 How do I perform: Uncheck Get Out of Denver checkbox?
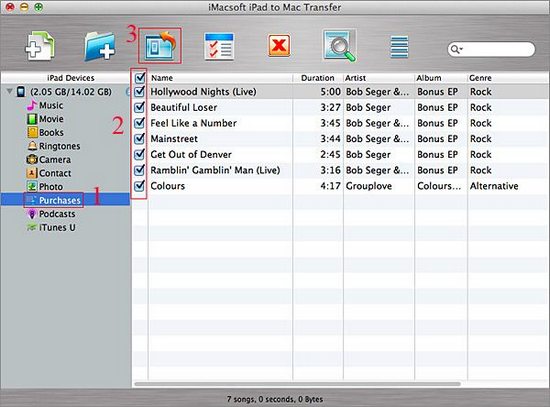click(140, 154)
